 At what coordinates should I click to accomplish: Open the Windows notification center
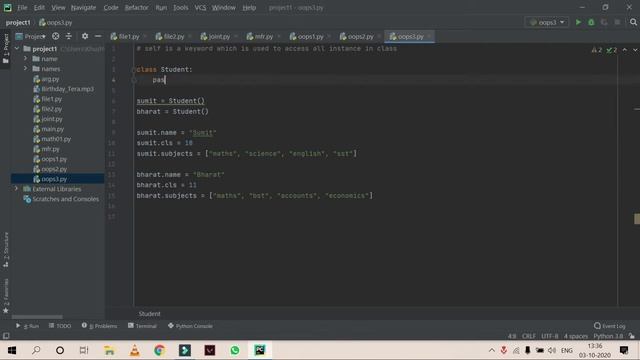coord(624,350)
